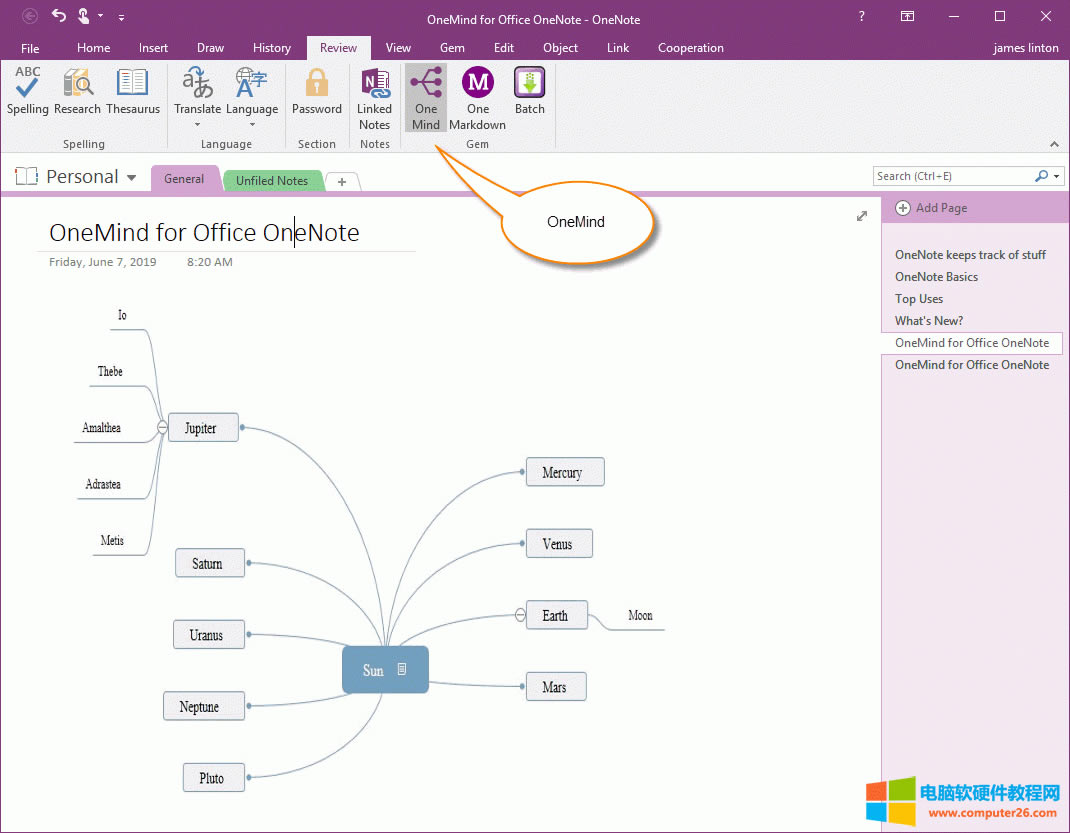Enter Full Page View via diagonal arrow
Image resolution: width=1070 pixels, height=833 pixels.
click(861, 216)
